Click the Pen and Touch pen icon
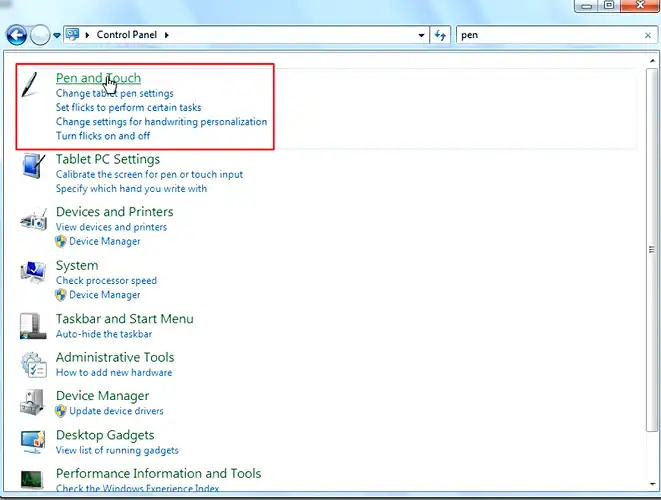 click(30, 84)
